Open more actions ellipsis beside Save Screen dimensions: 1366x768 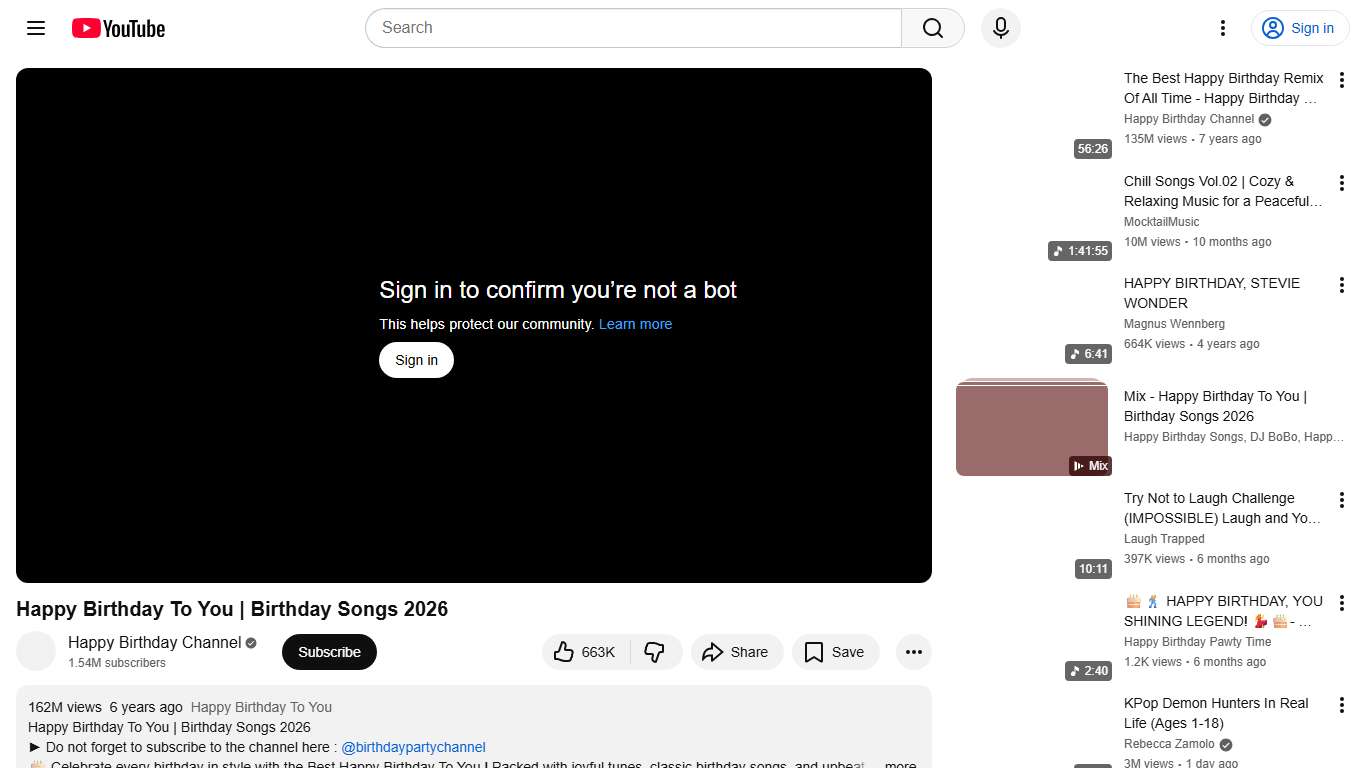[x=913, y=652]
